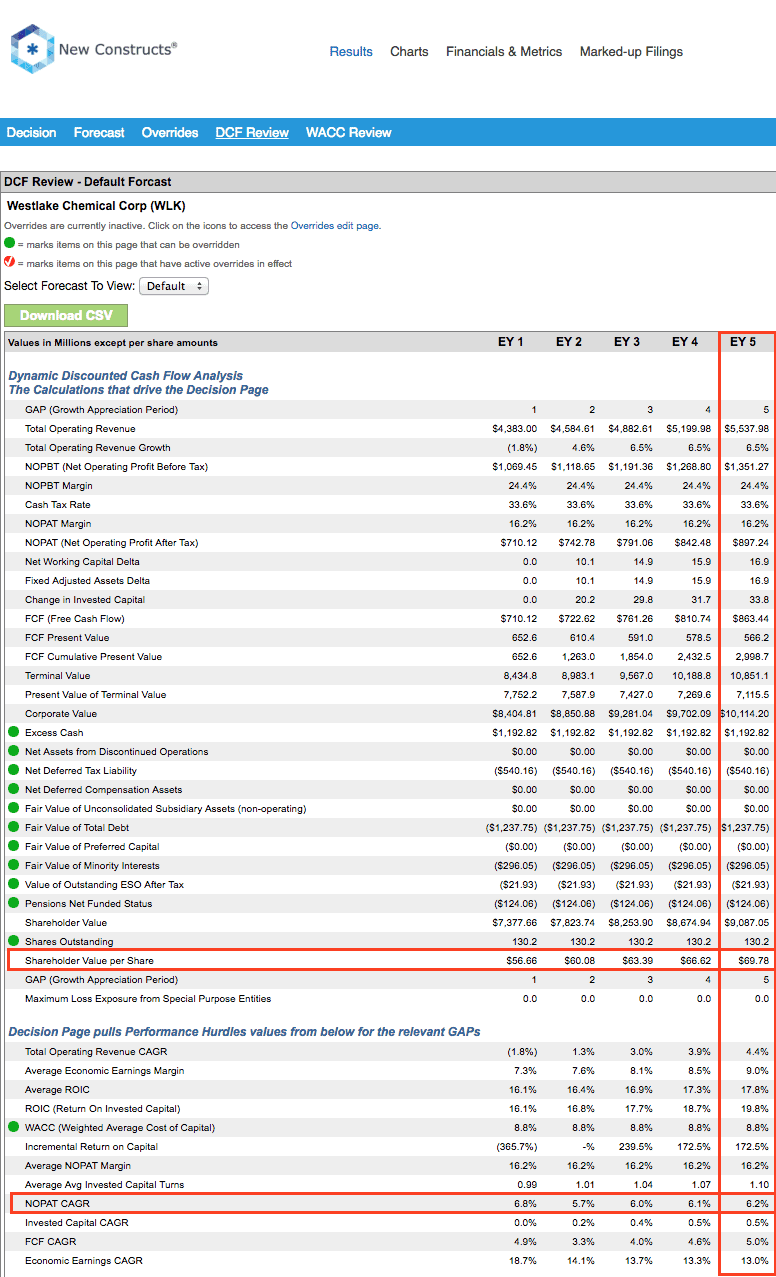Click the New Constructs logo icon
The height and width of the screenshot is (1277, 776).
tap(32, 49)
